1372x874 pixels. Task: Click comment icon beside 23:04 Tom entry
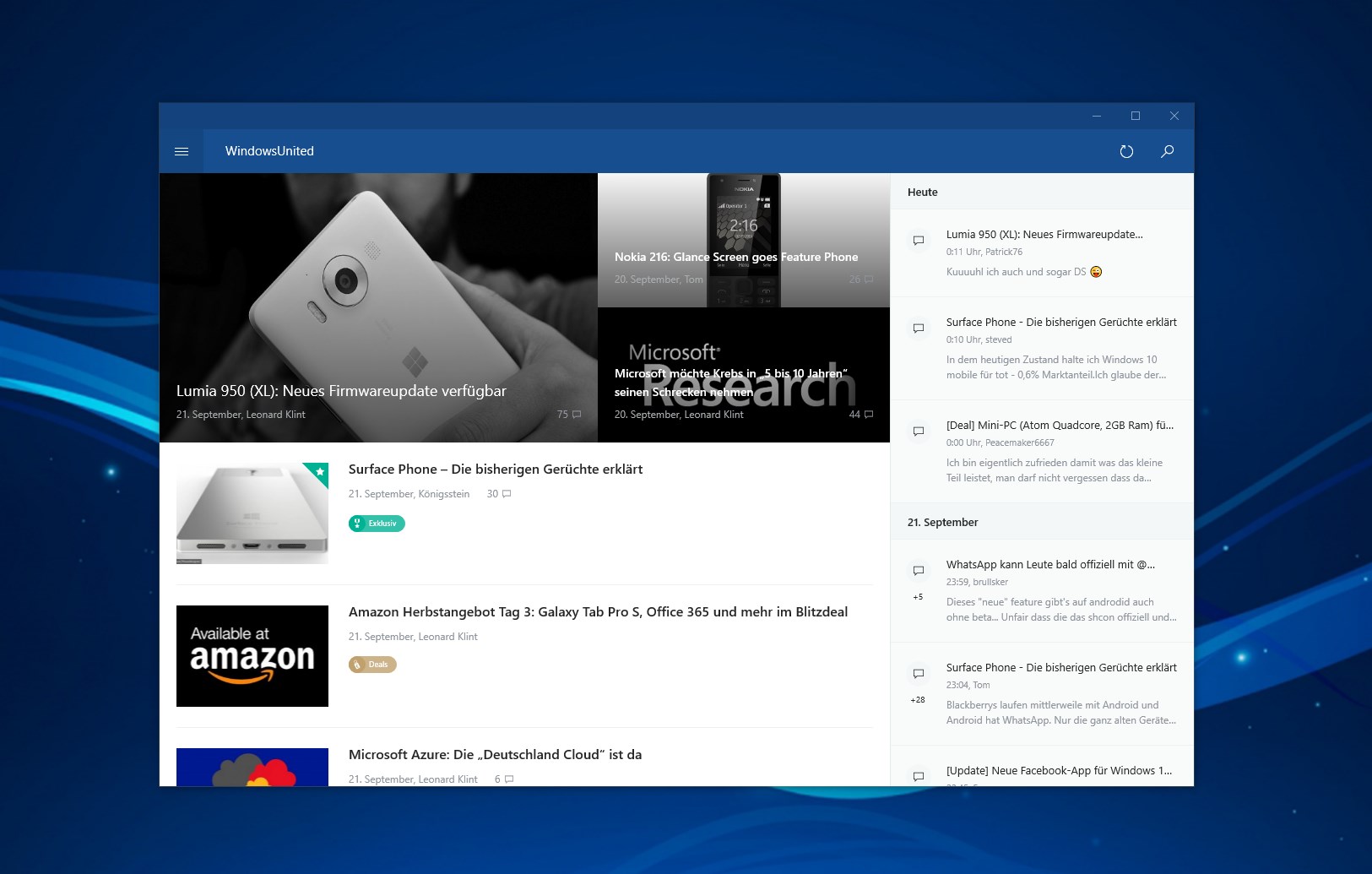919,674
